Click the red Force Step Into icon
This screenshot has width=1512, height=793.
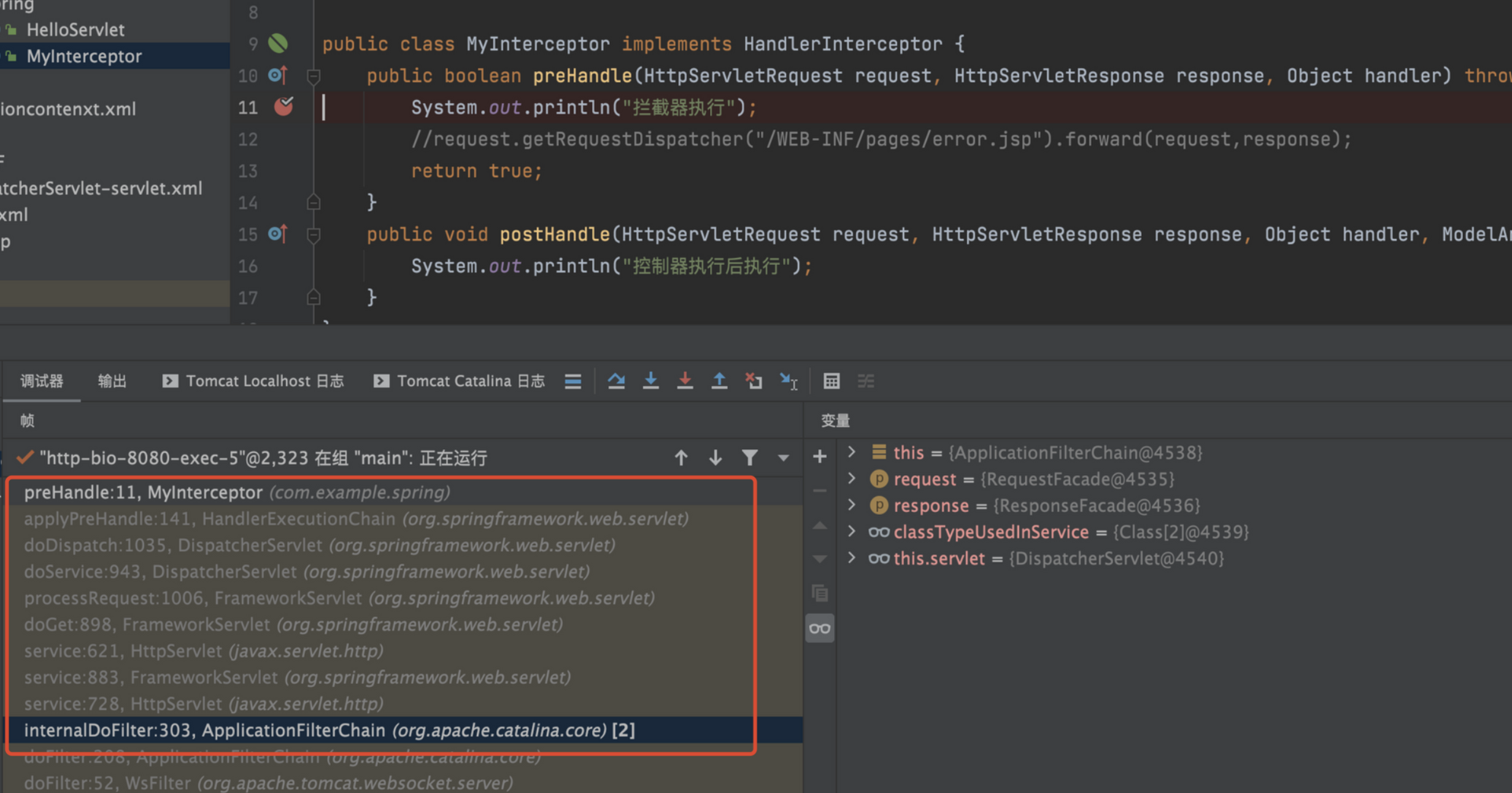[x=685, y=381]
